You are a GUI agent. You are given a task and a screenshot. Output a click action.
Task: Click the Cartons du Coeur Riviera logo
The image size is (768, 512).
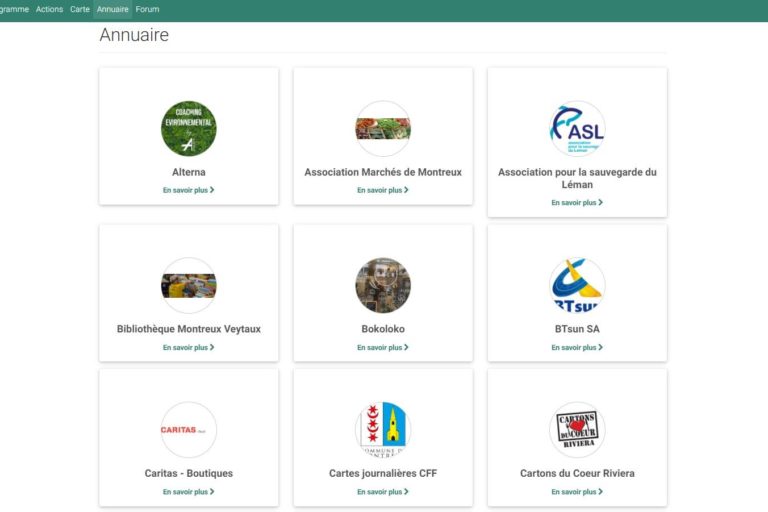tap(577, 430)
